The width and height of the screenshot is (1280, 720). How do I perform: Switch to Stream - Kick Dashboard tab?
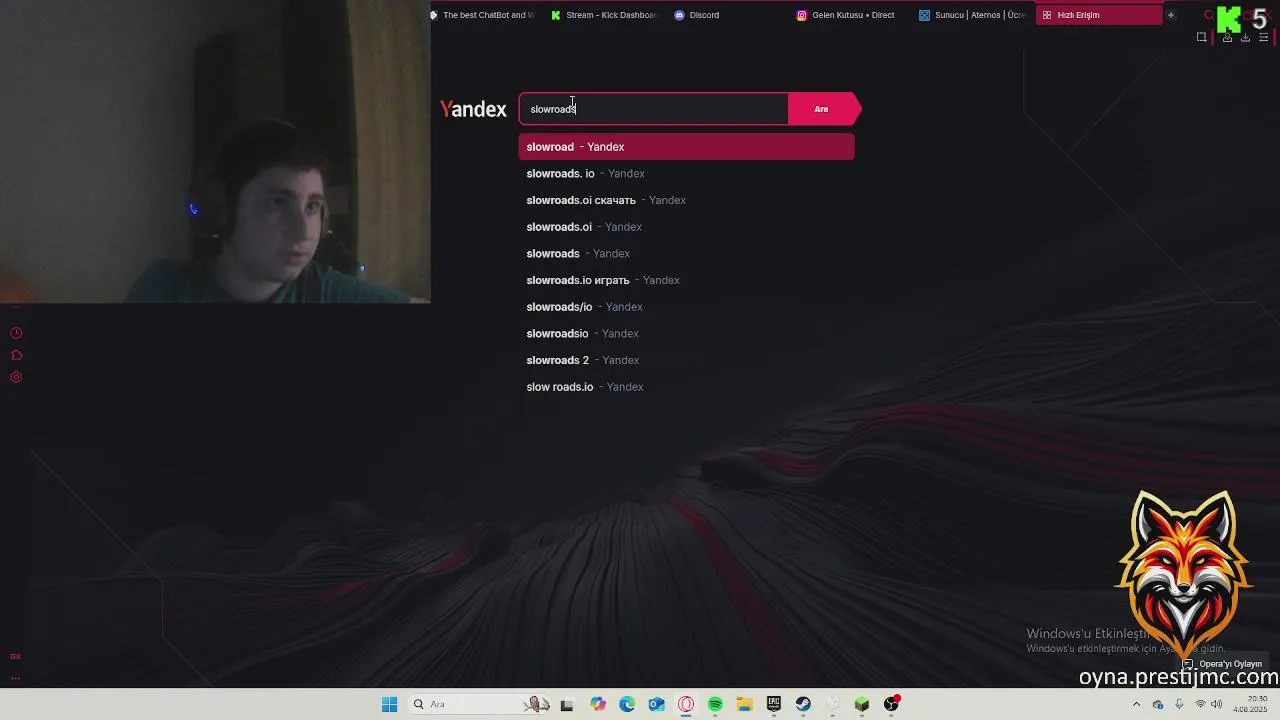(605, 15)
